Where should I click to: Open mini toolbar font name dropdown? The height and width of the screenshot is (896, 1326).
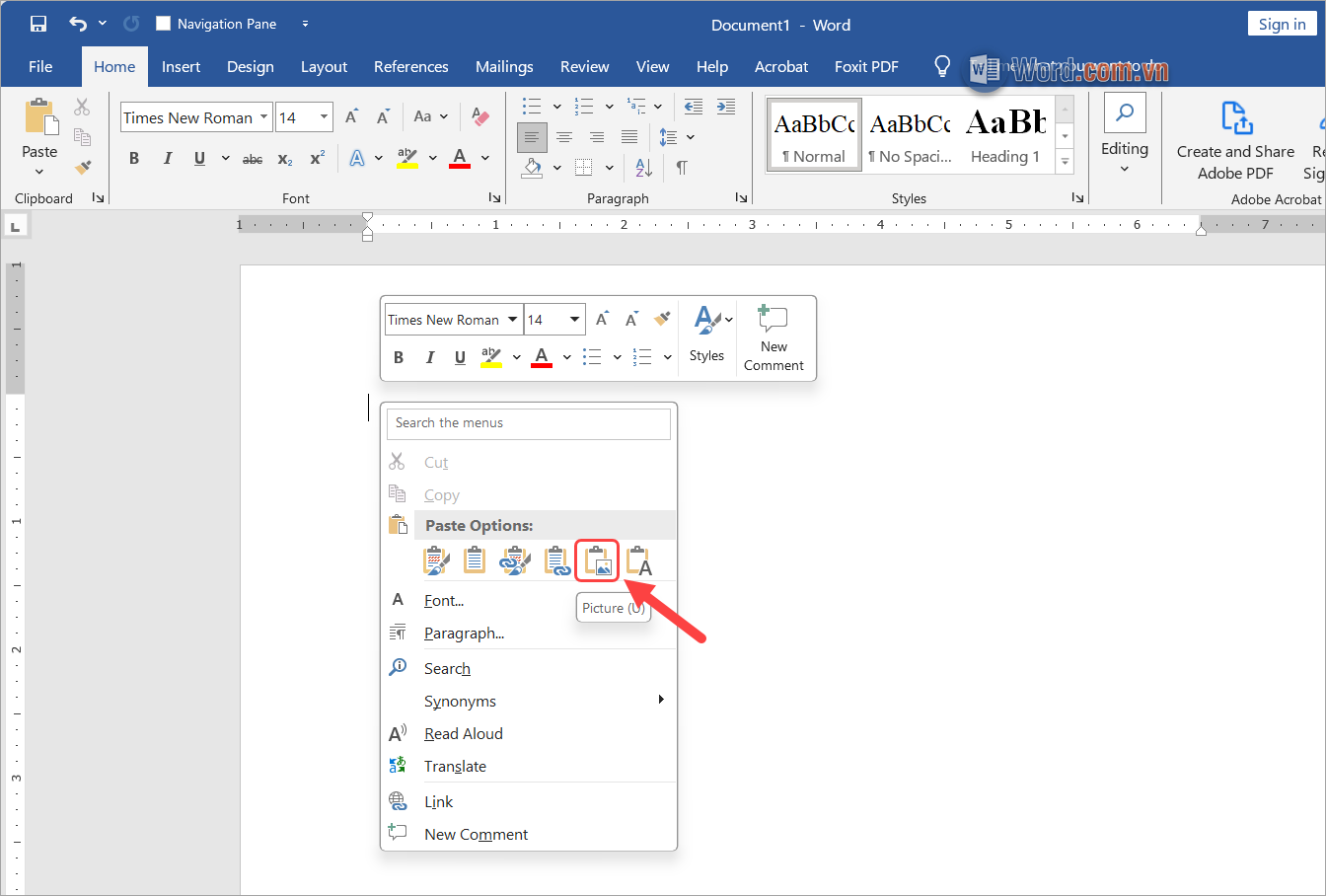512,319
